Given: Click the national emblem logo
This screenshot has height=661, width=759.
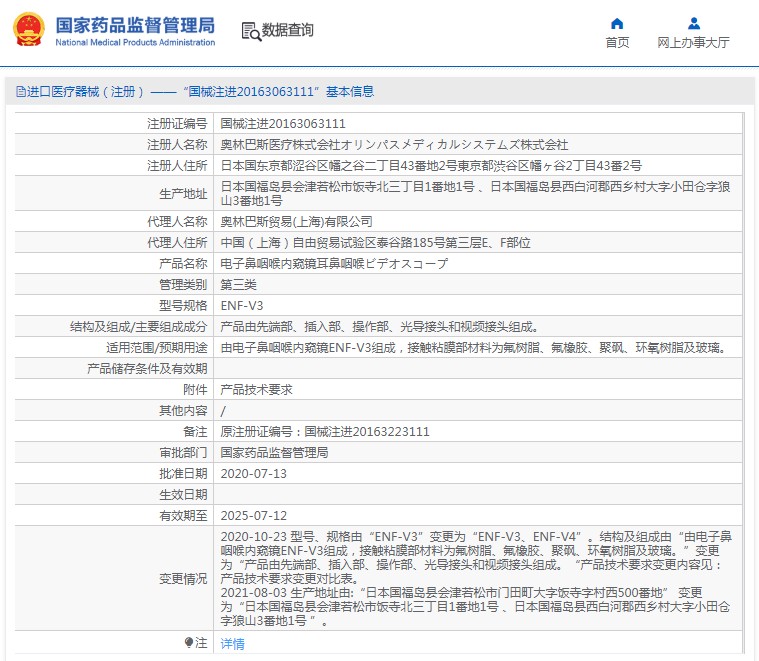Looking at the screenshot, I should click(x=29, y=29).
